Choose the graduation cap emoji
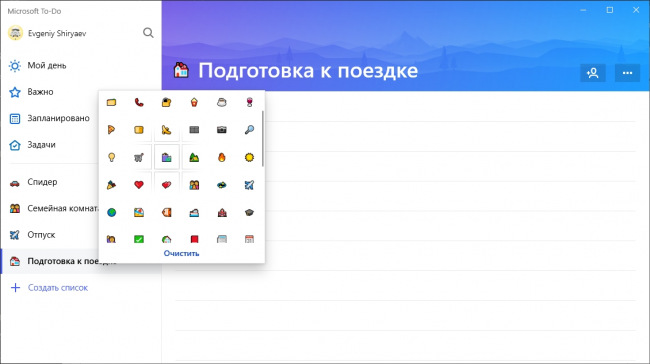The height and width of the screenshot is (364, 650). coord(249,212)
